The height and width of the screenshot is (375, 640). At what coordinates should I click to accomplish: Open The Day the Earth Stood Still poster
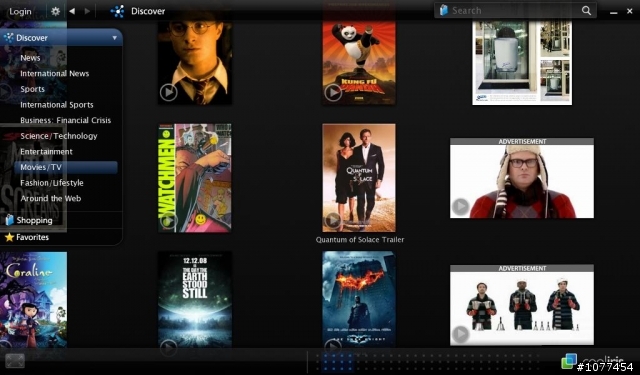(195, 300)
